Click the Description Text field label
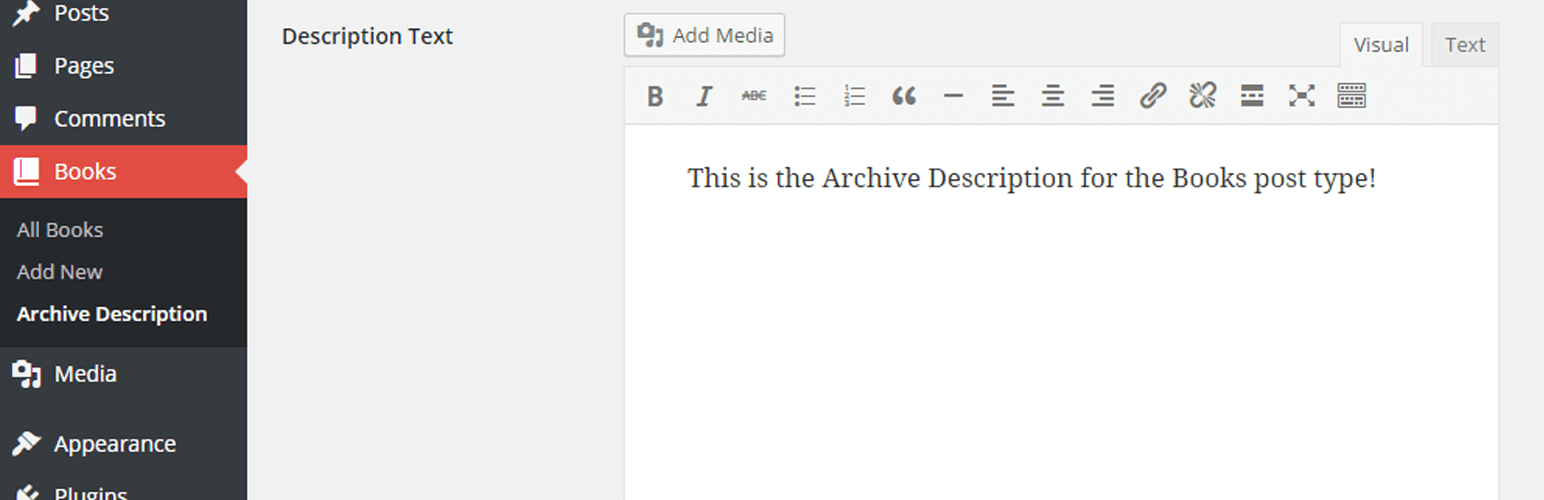 coord(367,36)
